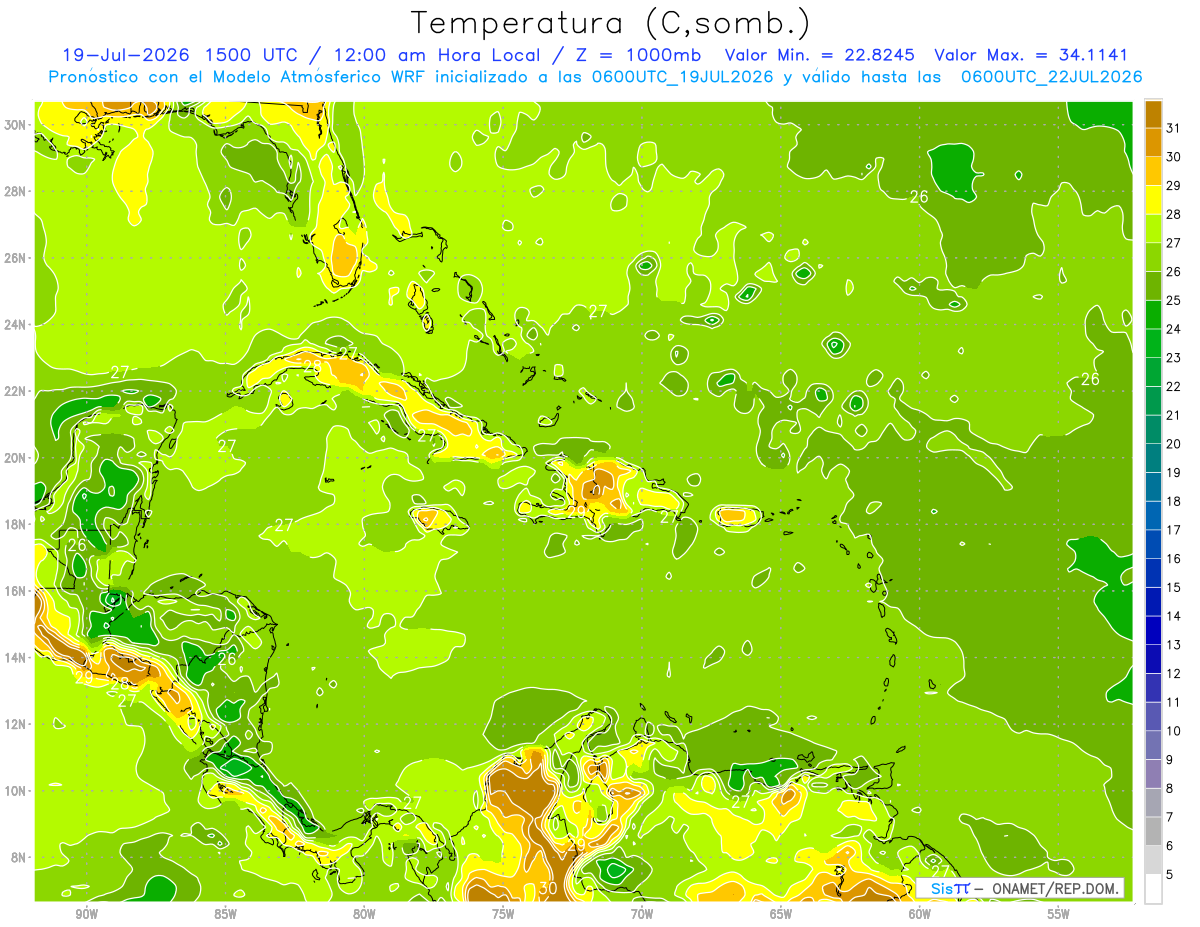The image size is (1200, 927).
Task: Click the '27' contour label near 24N, 72W
Action: pyautogui.click(x=598, y=312)
